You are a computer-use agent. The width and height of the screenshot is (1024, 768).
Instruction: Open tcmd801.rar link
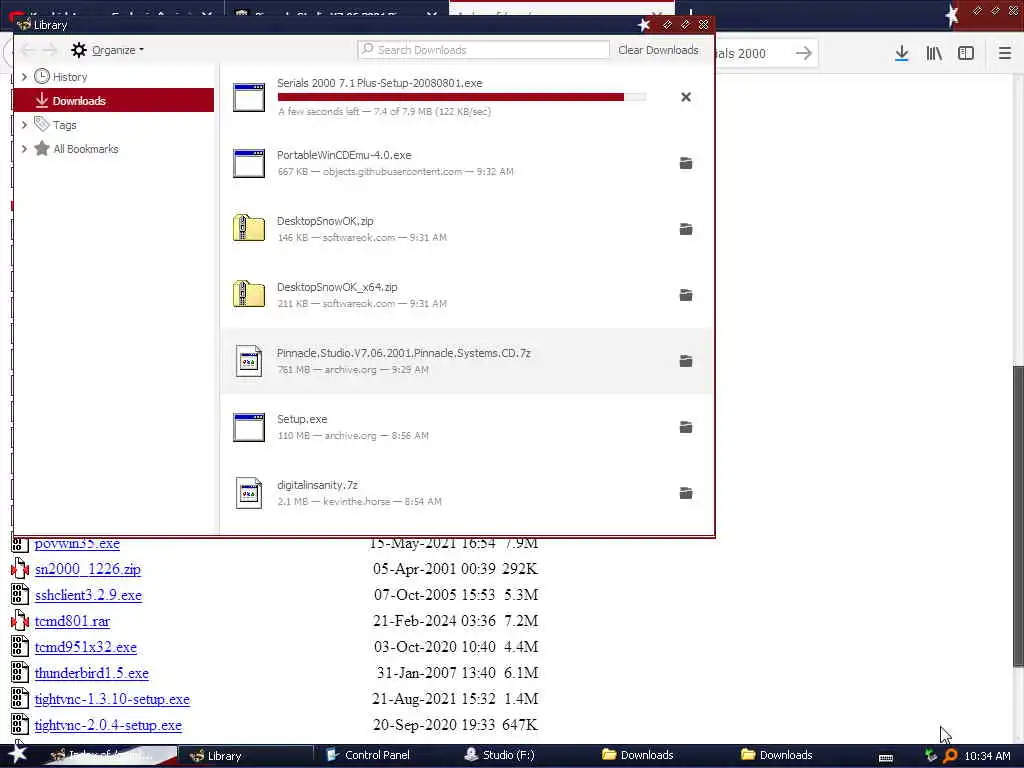pos(72,621)
